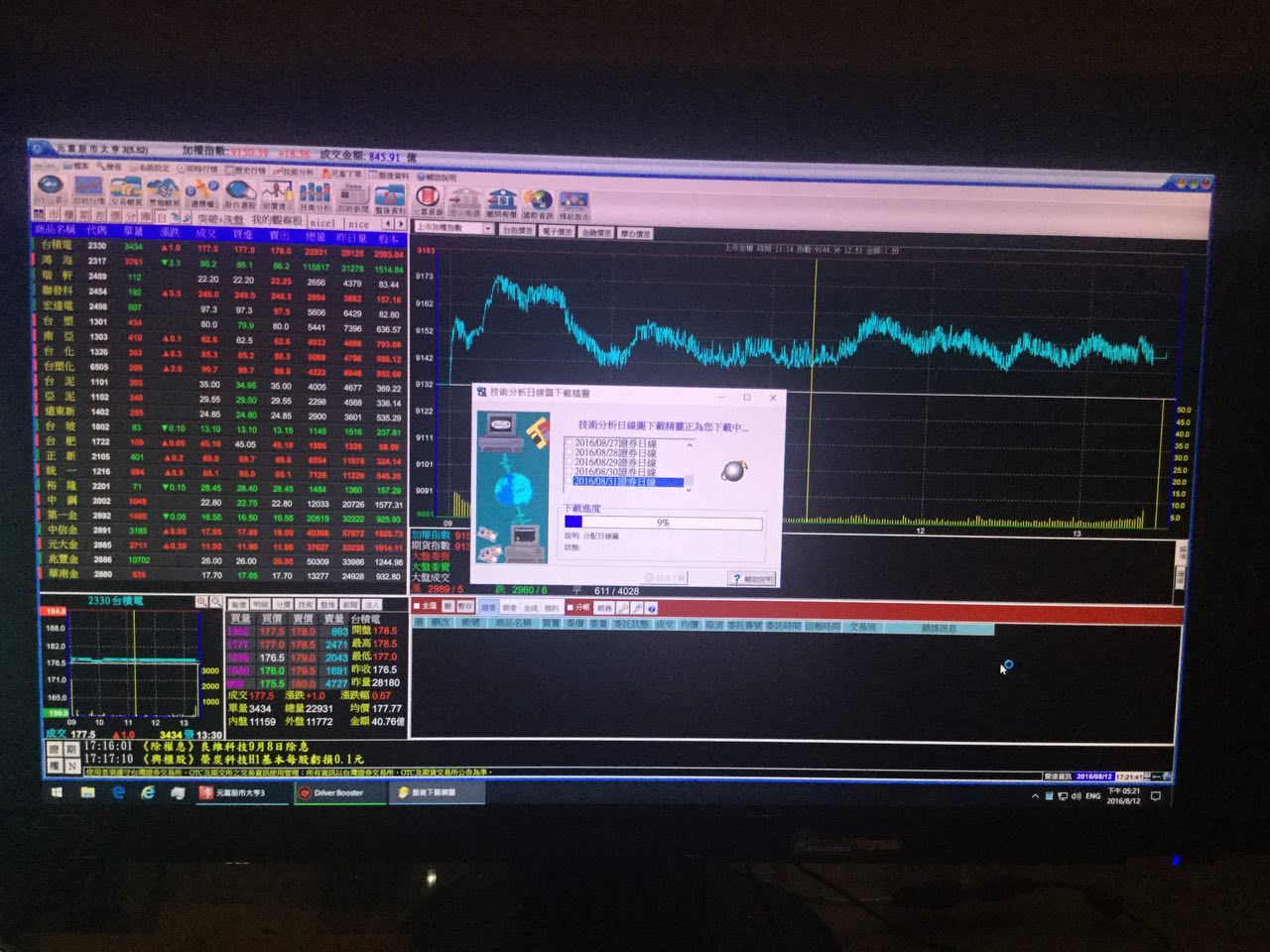Screen dimensions: 1270x952
Task: Open the 即時新聞 news icon
Action: 352,197
